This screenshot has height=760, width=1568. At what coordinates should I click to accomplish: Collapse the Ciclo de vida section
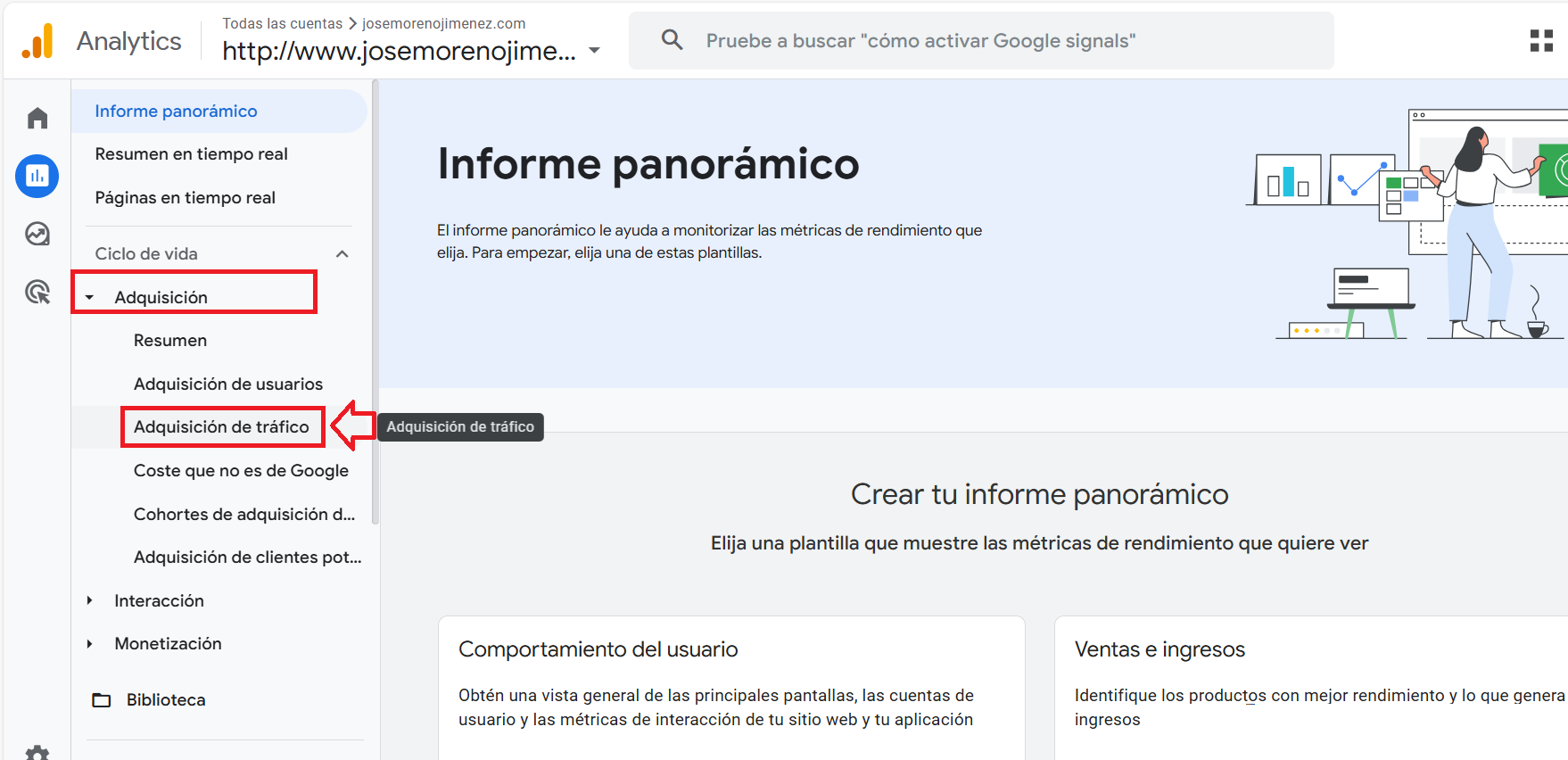point(342,254)
